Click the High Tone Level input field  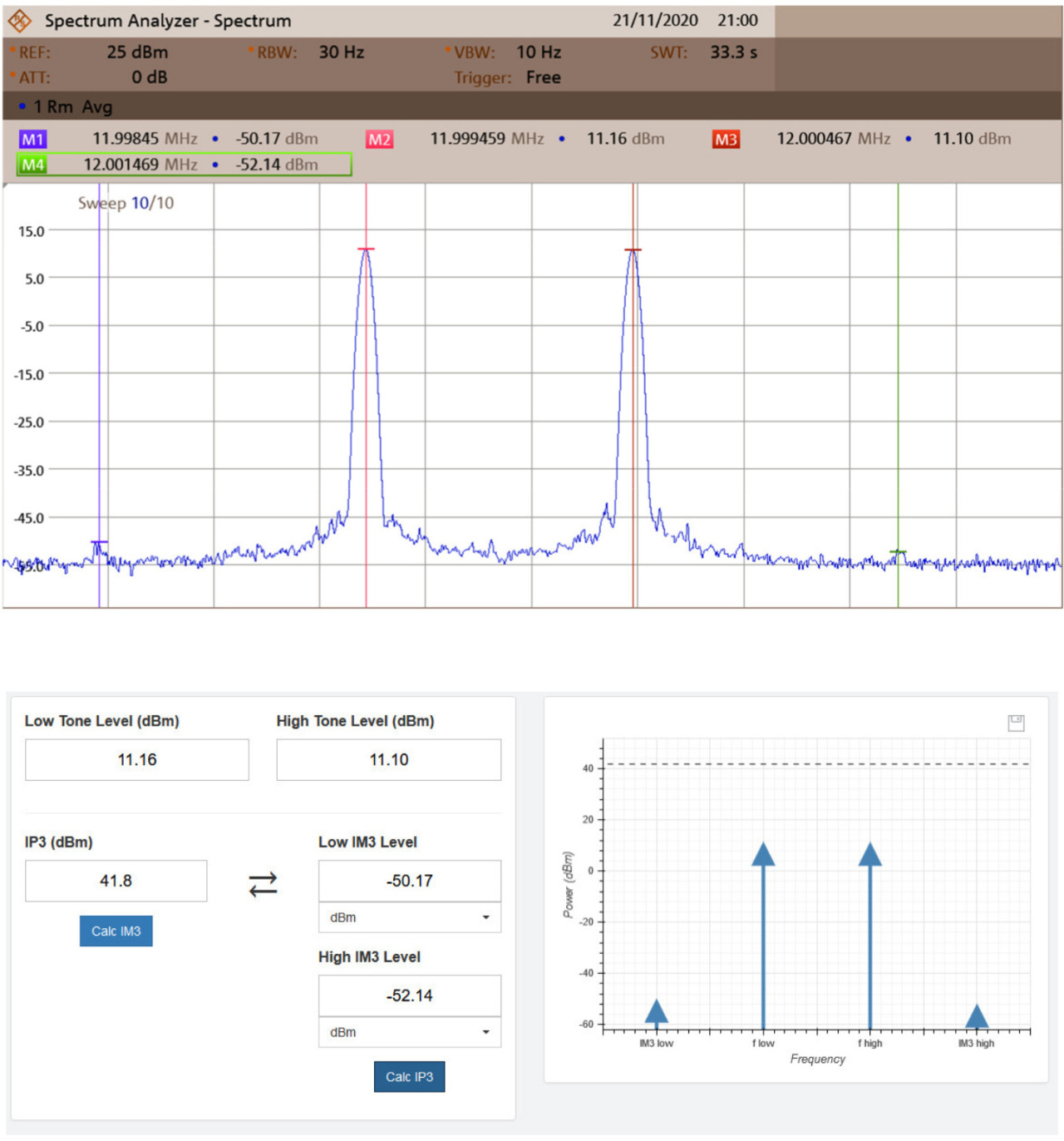pyautogui.click(x=388, y=759)
